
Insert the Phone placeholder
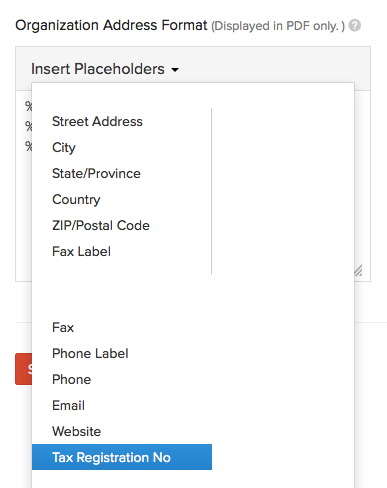[x=122, y=379]
